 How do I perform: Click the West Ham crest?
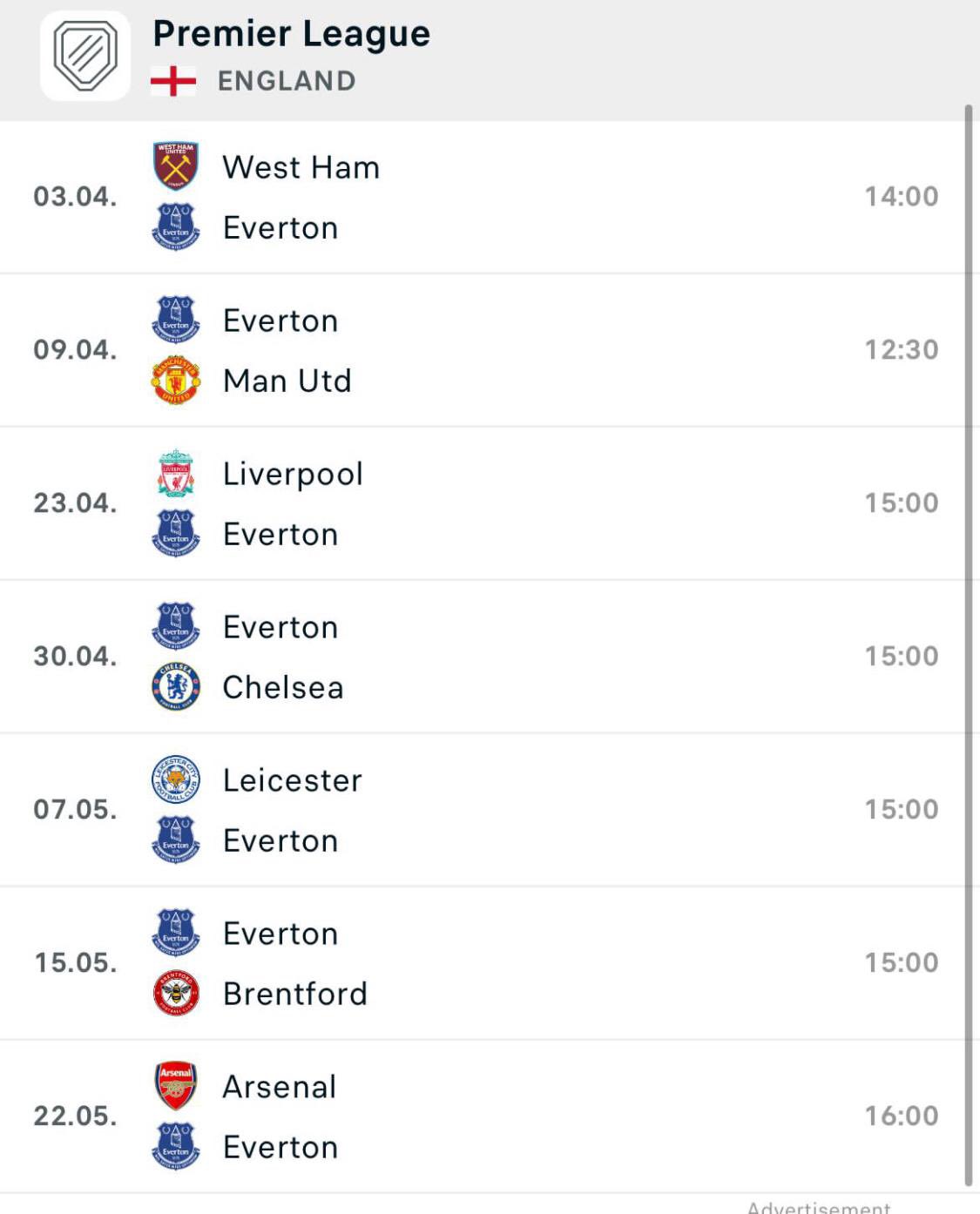[176, 165]
